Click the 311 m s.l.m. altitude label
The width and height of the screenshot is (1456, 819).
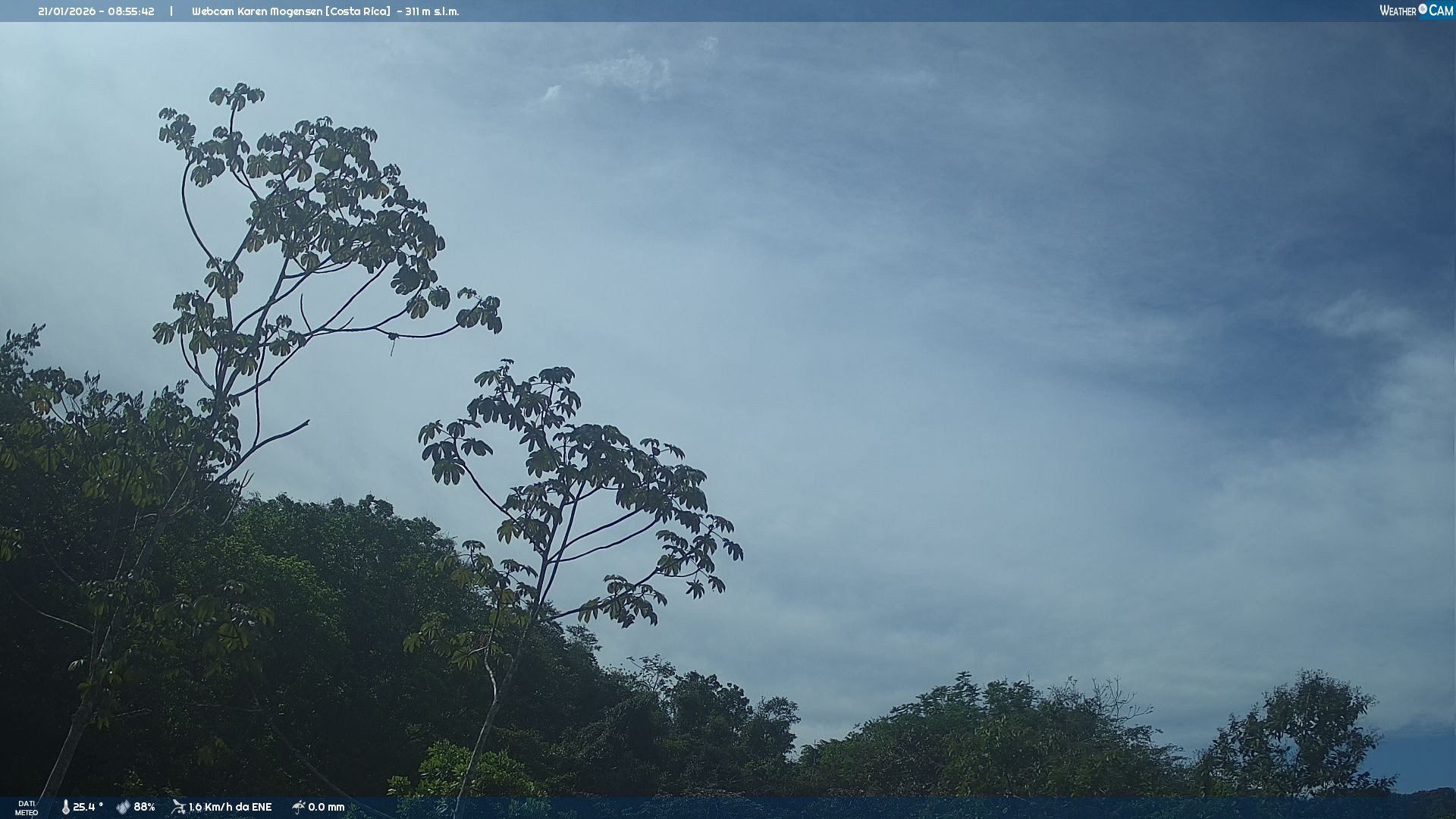coord(431,11)
